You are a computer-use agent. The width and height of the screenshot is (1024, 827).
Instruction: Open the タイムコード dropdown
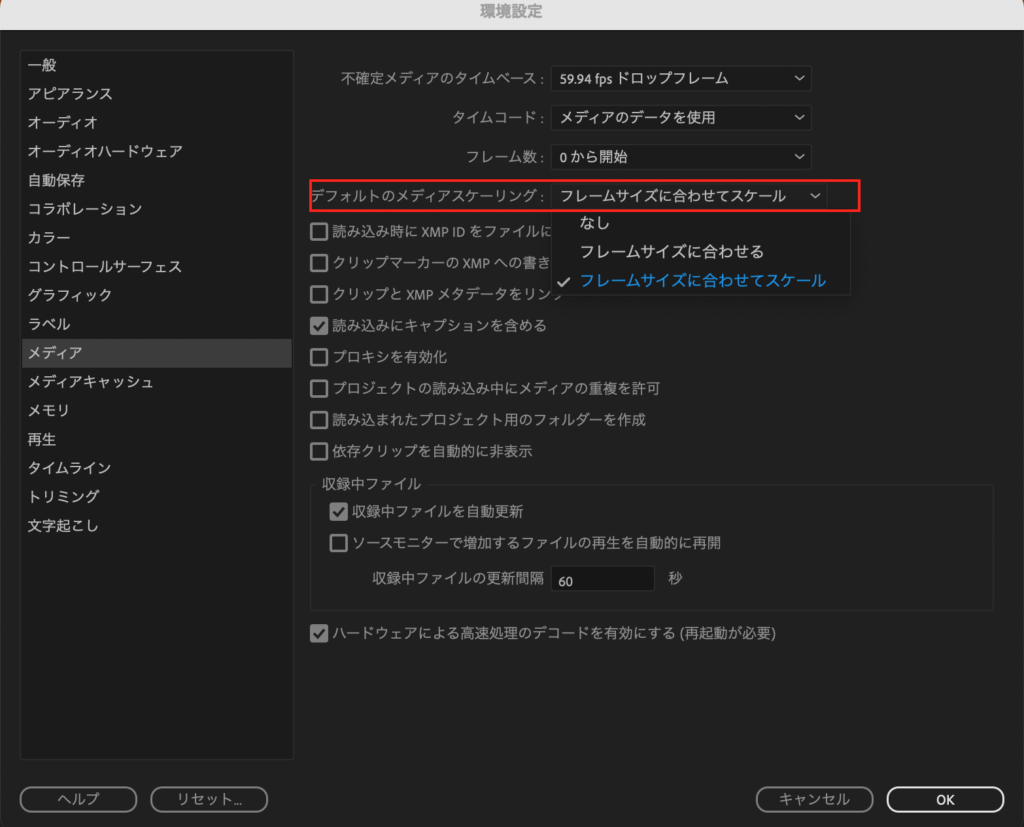click(x=680, y=117)
